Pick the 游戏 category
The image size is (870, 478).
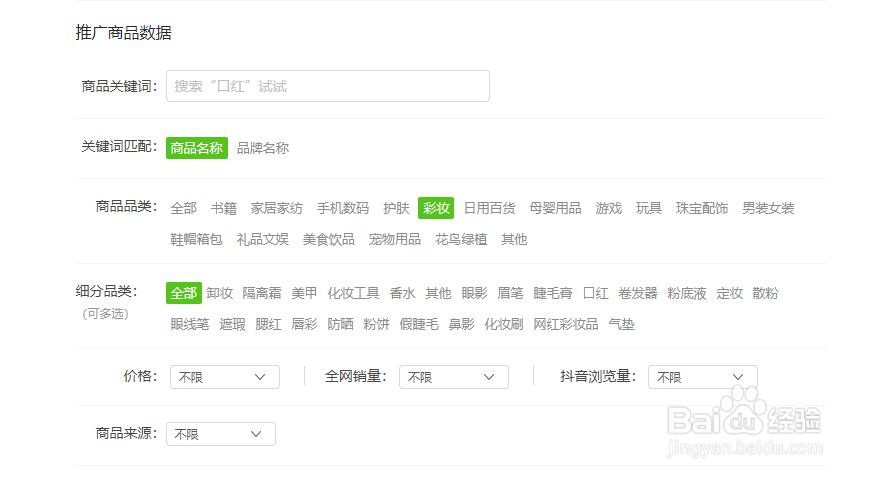click(x=609, y=208)
